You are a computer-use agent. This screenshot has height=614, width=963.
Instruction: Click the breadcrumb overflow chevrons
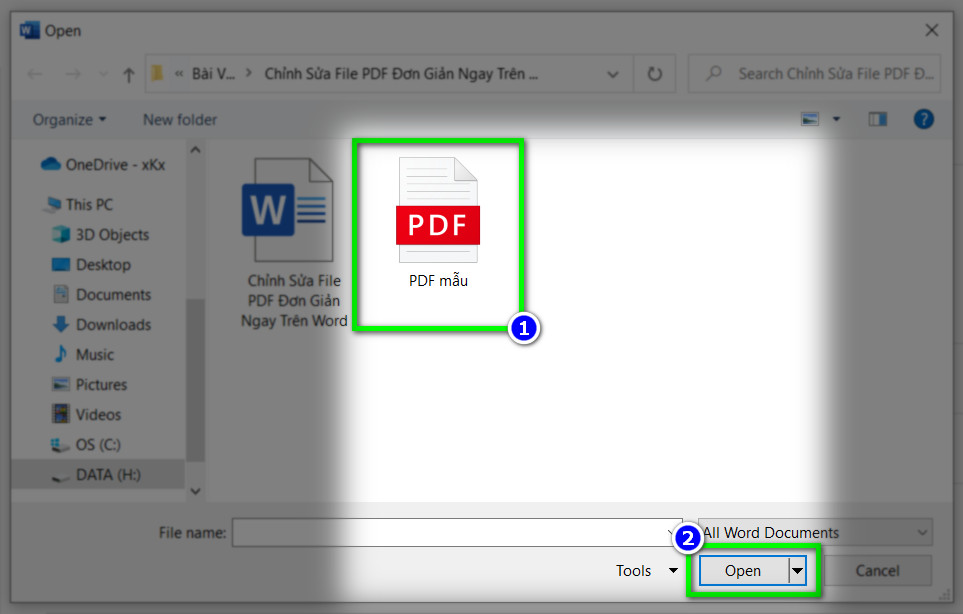179,74
